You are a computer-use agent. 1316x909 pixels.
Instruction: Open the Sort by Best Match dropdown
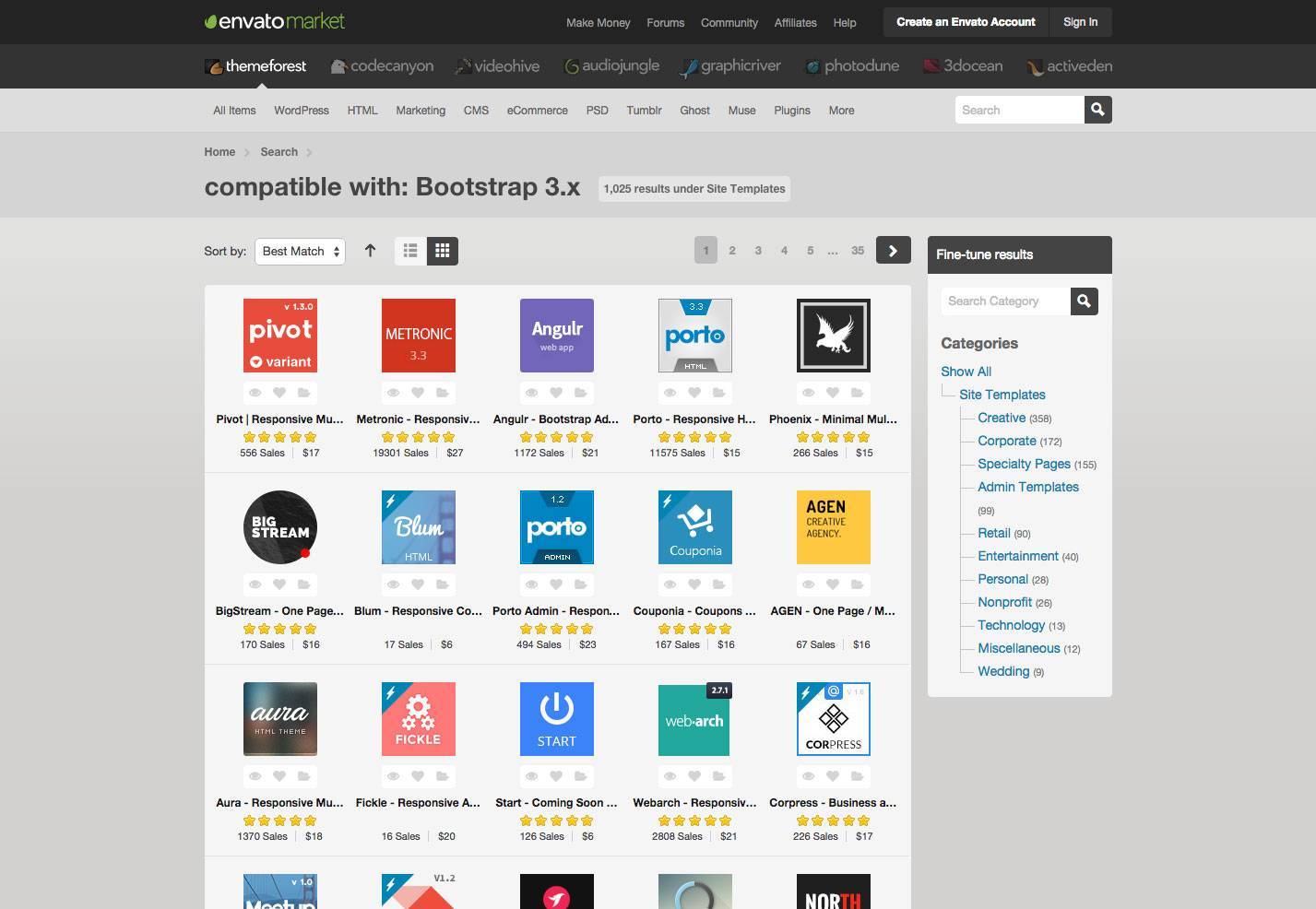click(x=300, y=251)
